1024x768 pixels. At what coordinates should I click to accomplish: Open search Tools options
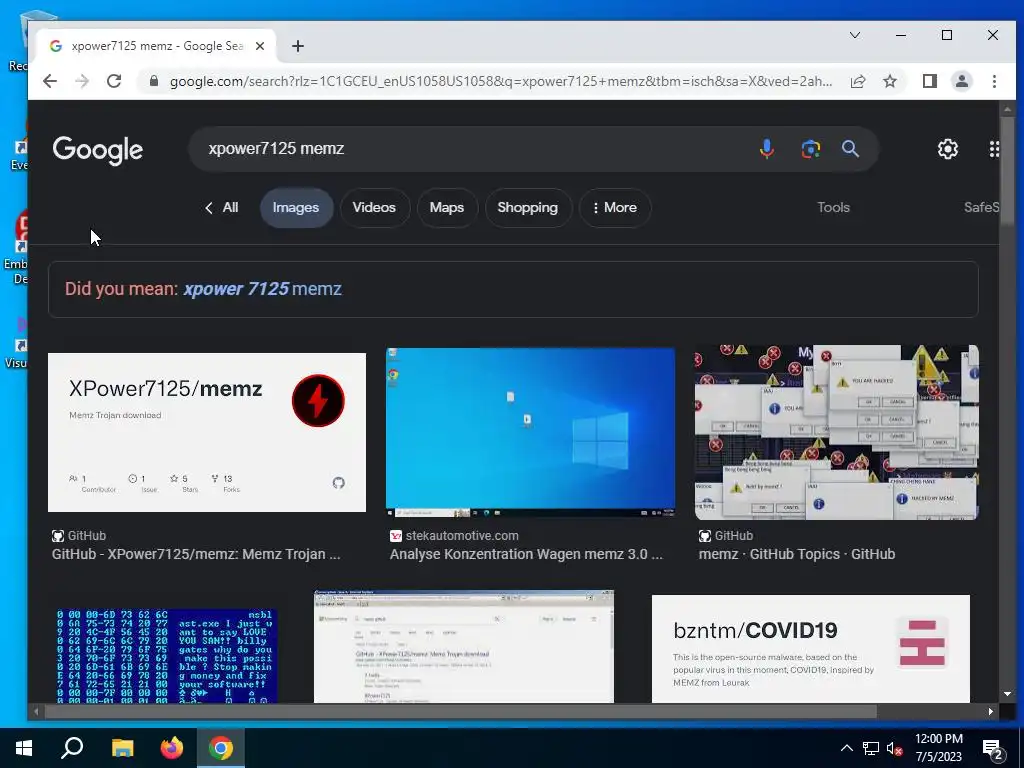(833, 208)
